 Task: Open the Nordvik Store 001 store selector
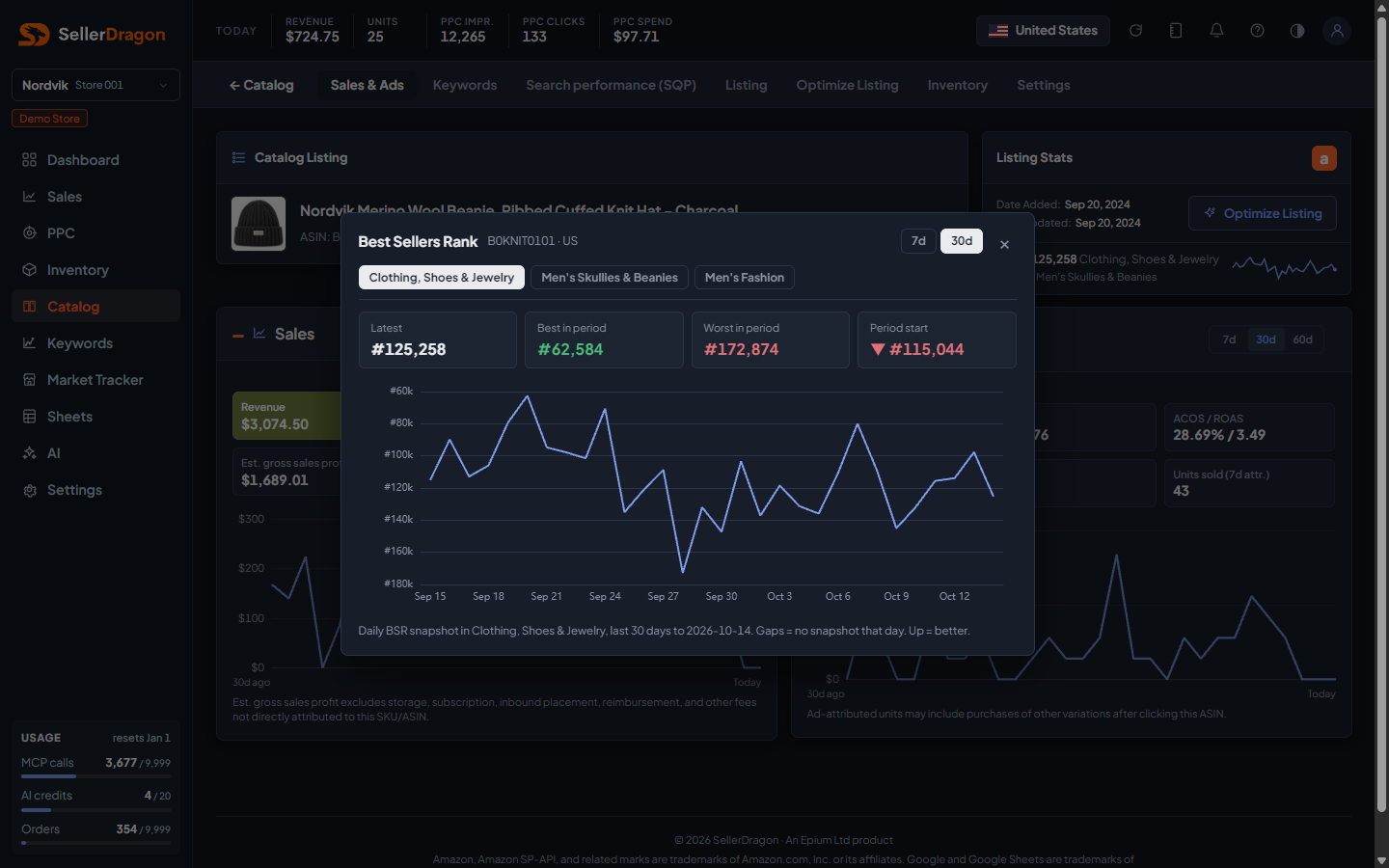coord(95,85)
